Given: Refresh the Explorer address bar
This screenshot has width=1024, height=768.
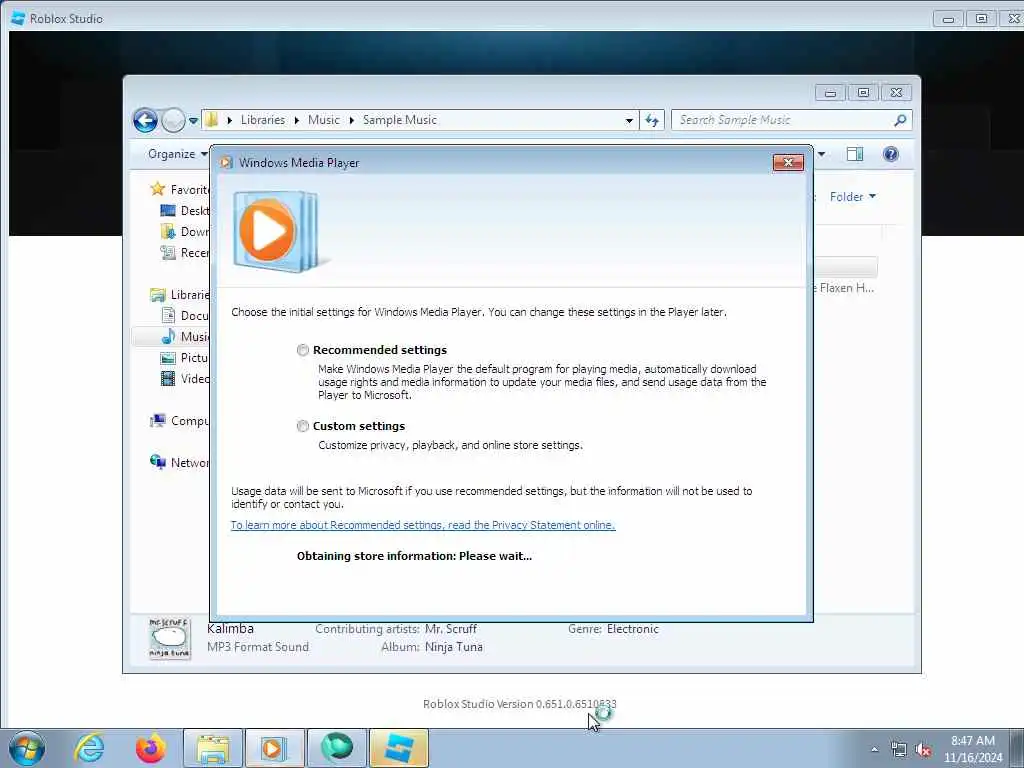Looking at the screenshot, I should pos(652,120).
